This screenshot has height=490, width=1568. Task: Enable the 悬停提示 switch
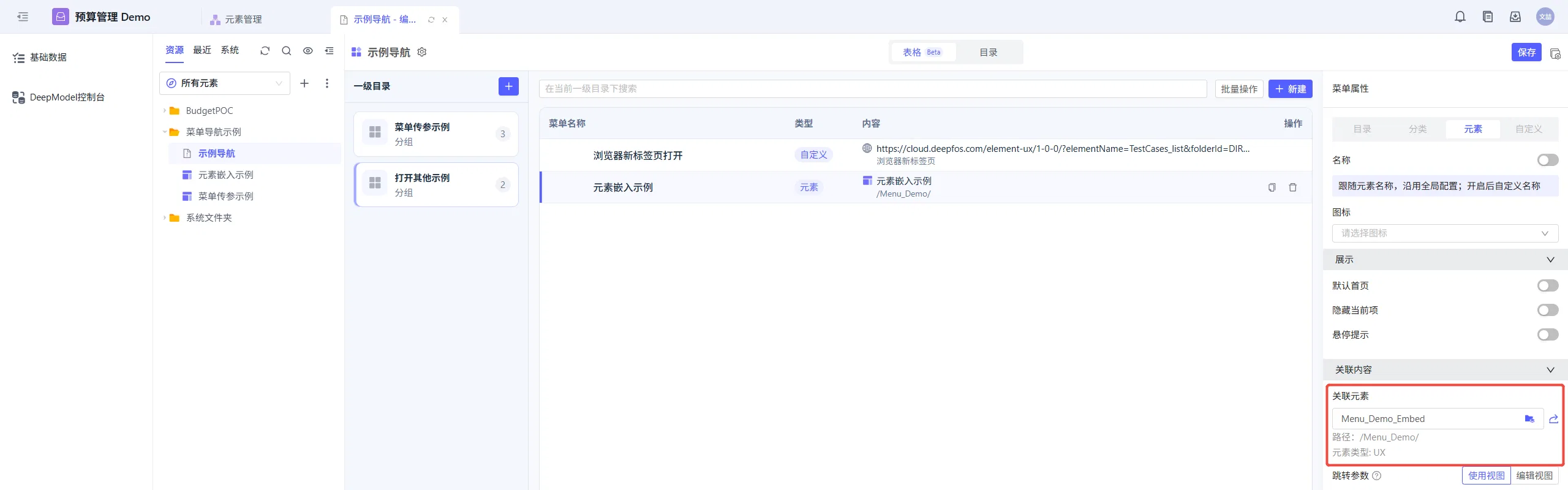1548,334
